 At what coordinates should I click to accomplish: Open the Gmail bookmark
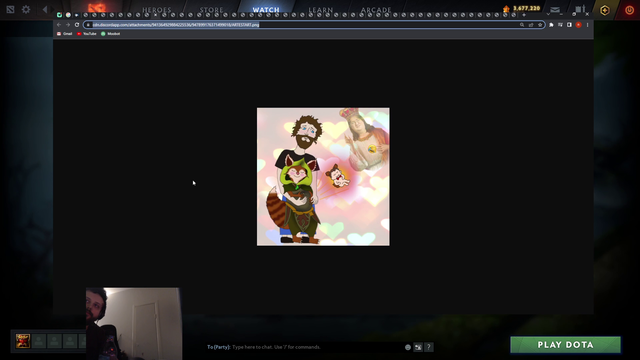(x=64, y=34)
